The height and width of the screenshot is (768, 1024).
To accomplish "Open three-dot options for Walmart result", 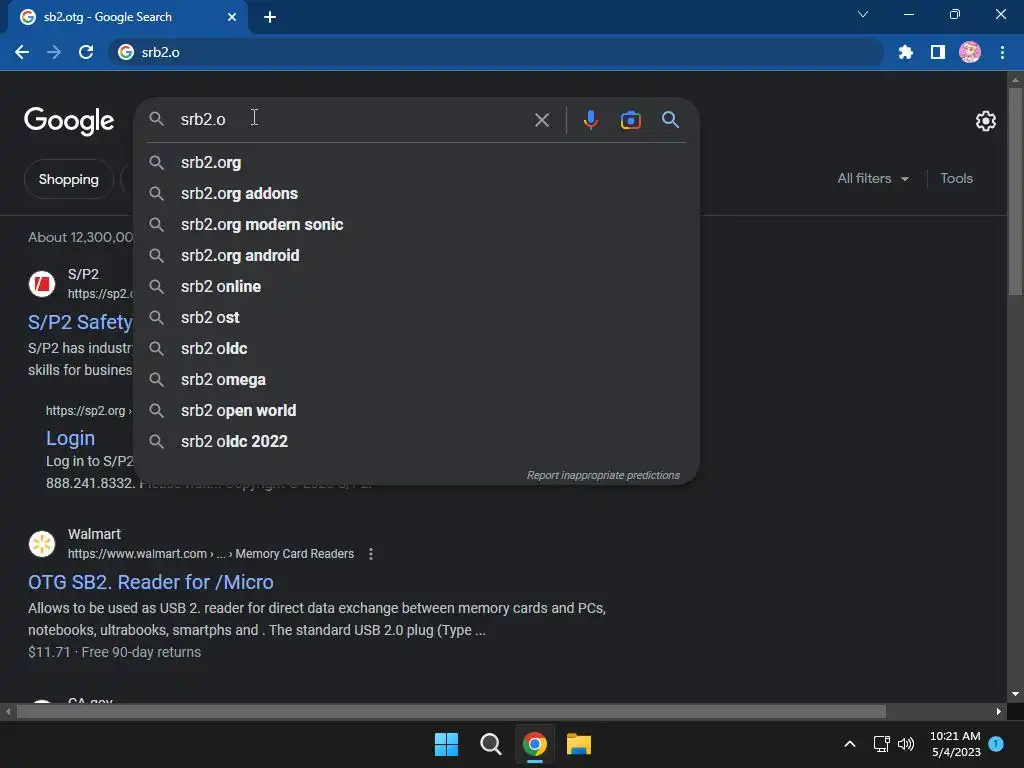I will coord(370,554).
